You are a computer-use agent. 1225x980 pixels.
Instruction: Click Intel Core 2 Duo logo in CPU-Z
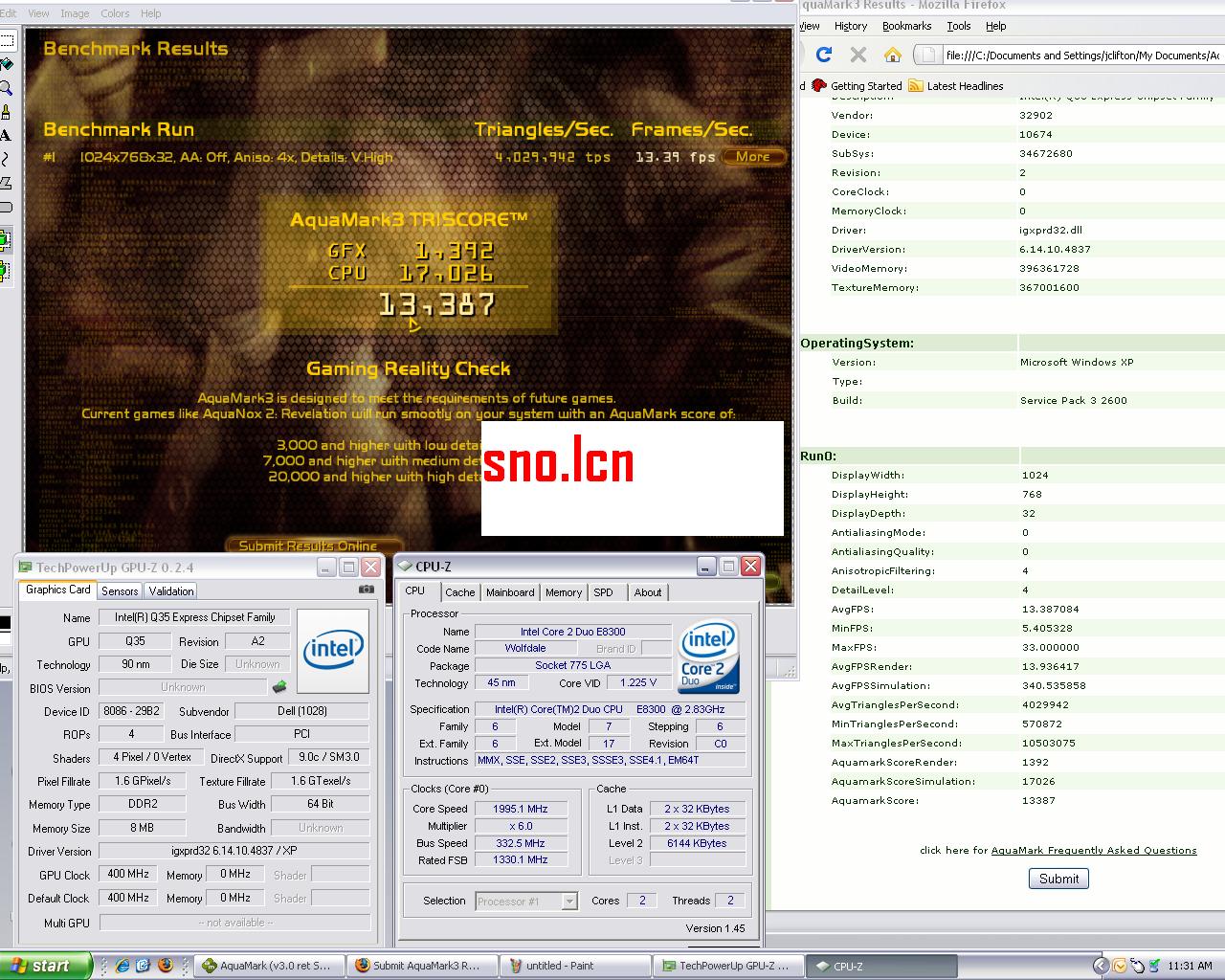pyautogui.click(x=708, y=657)
